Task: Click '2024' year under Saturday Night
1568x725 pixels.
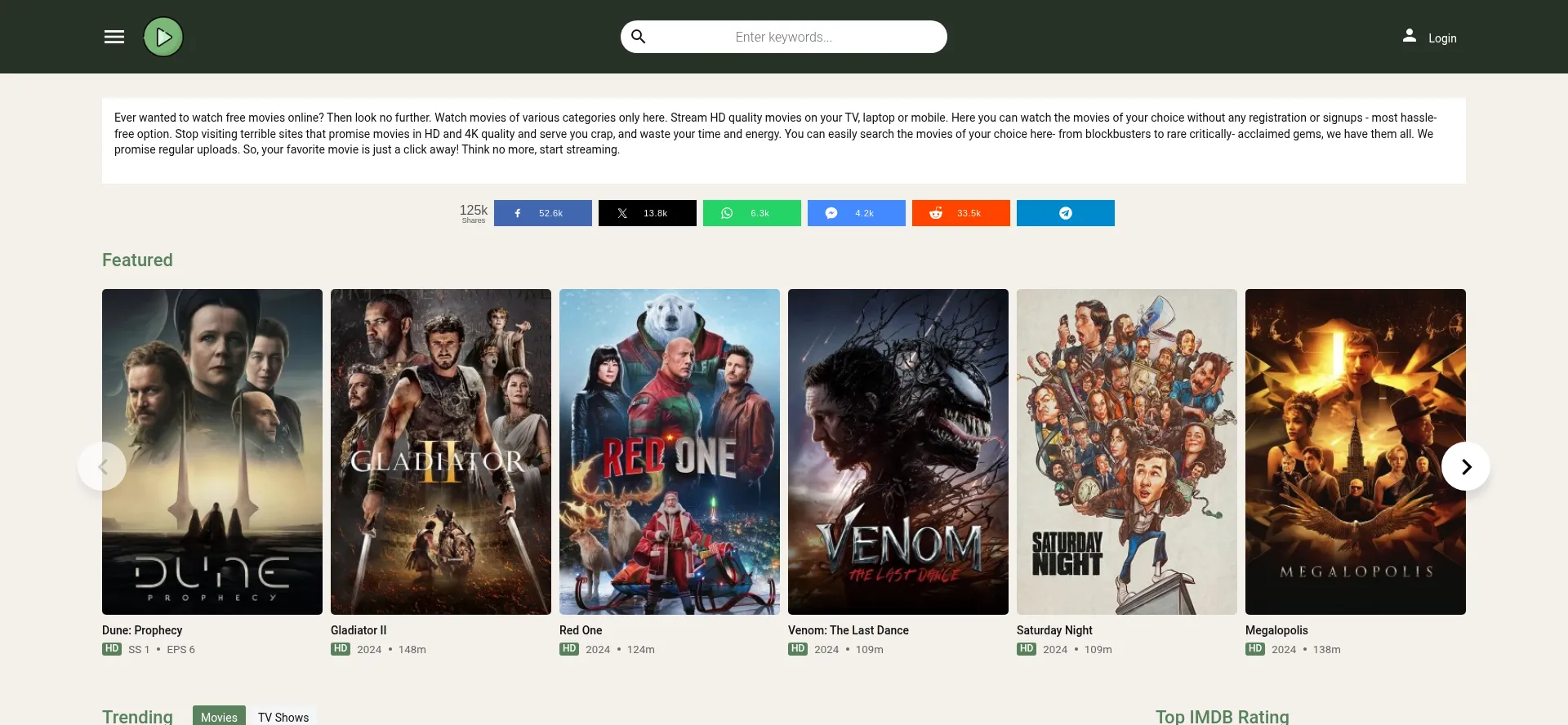Action: (1055, 649)
